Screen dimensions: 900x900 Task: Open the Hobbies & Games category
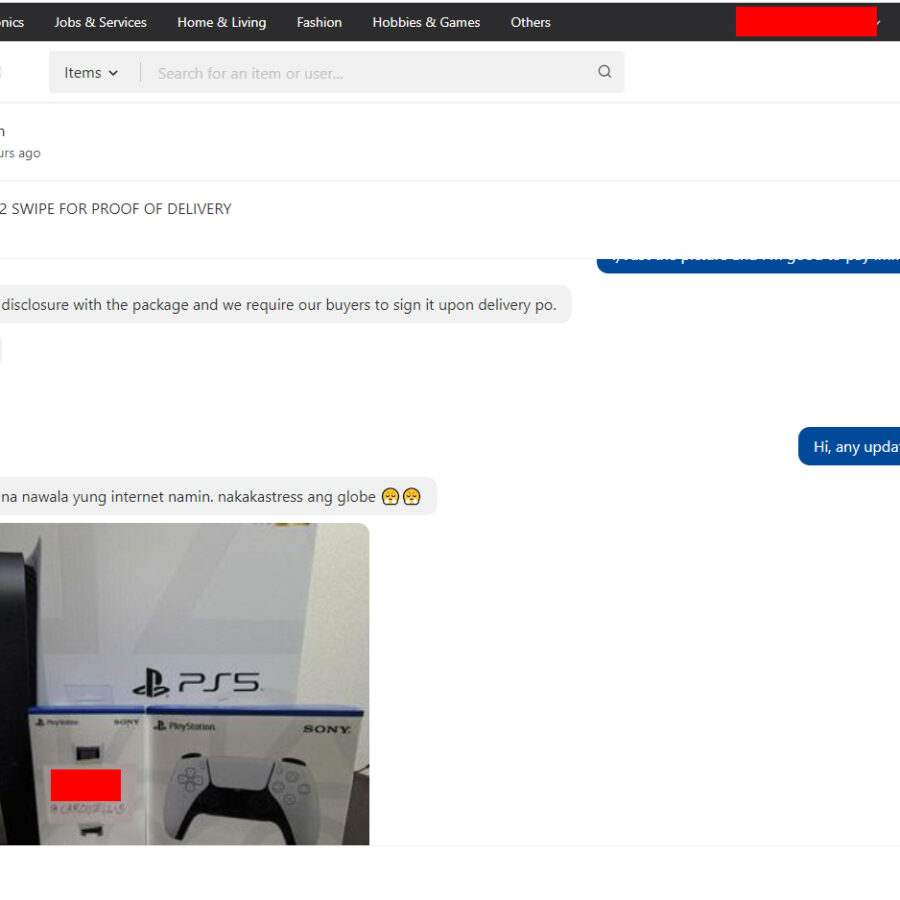tap(426, 22)
